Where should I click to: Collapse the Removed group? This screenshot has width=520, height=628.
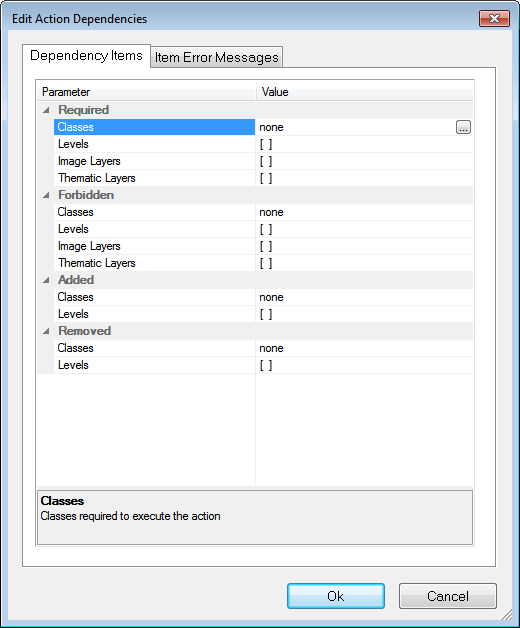pyautogui.click(x=46, y=331)
